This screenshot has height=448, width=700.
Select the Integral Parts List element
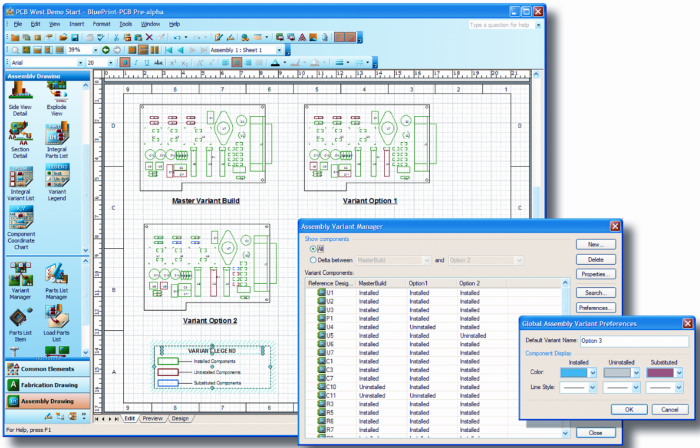tap(57, 140)
